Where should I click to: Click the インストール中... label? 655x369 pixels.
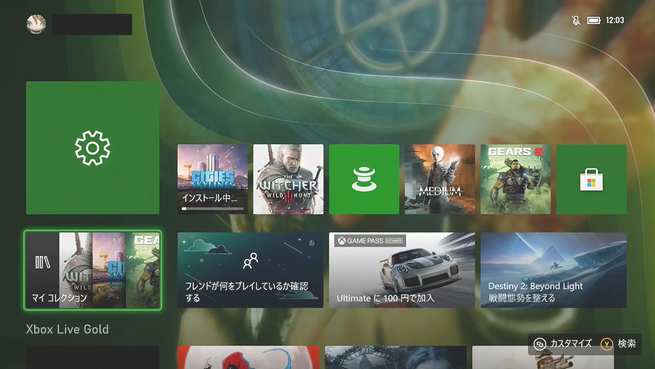(x=209, y=198)
